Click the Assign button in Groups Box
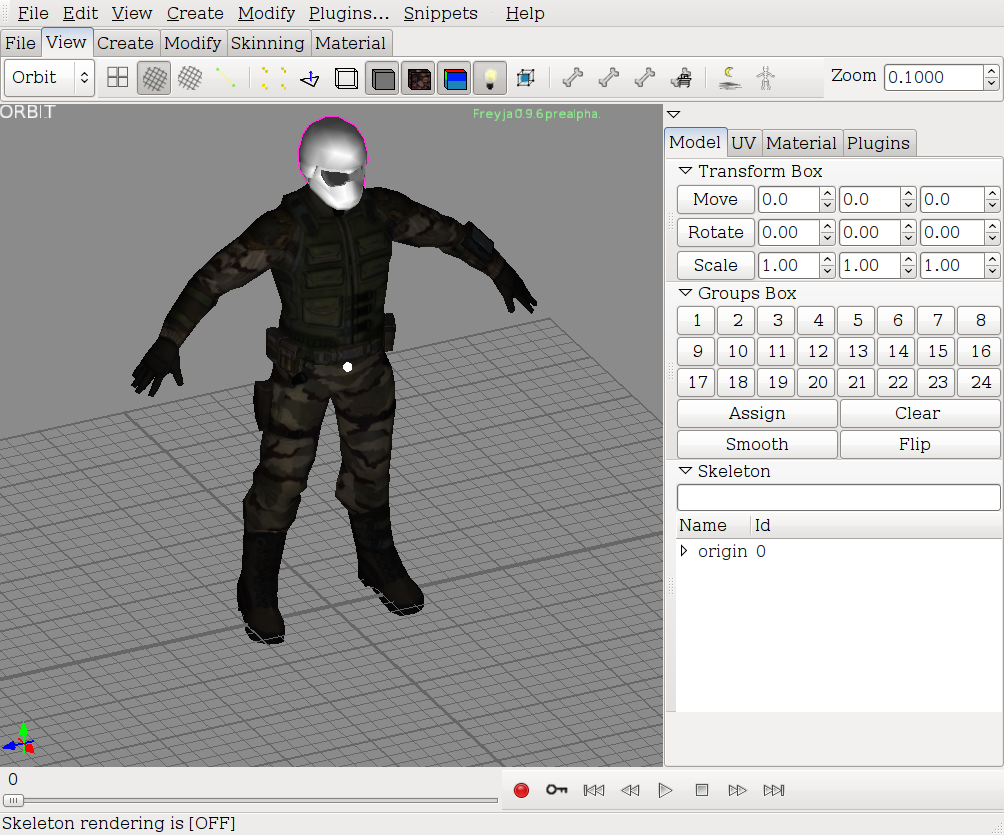The image size is (1004, 835). [x=757, y=413]
